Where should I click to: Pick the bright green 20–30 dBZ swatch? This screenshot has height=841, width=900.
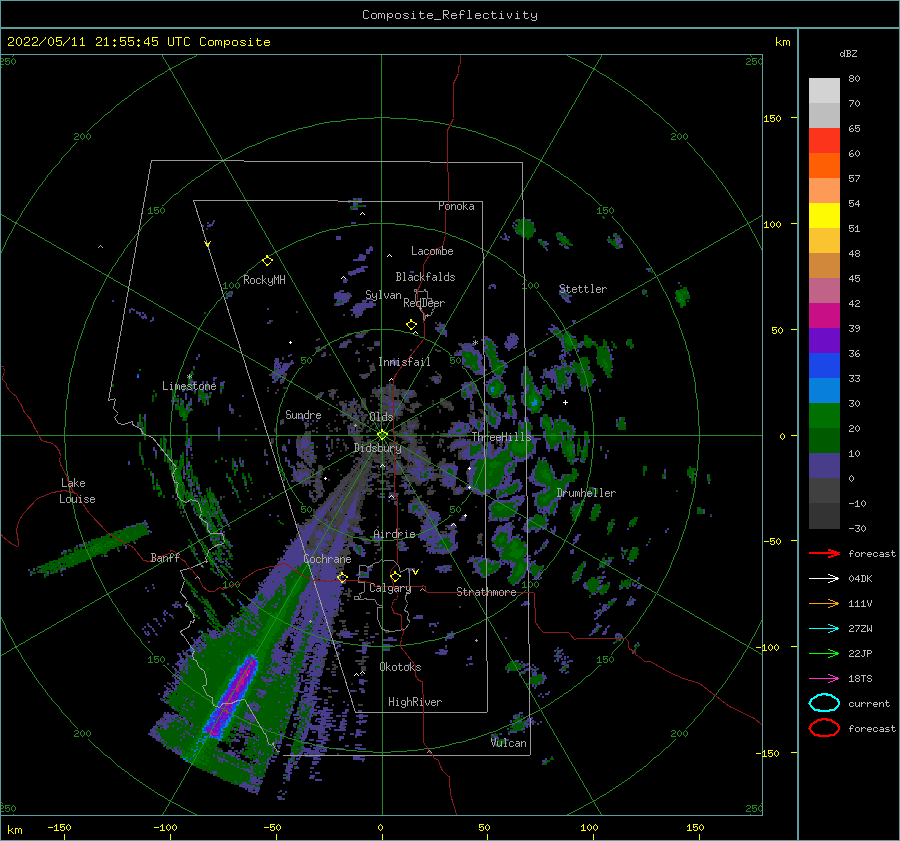[824, 416]
